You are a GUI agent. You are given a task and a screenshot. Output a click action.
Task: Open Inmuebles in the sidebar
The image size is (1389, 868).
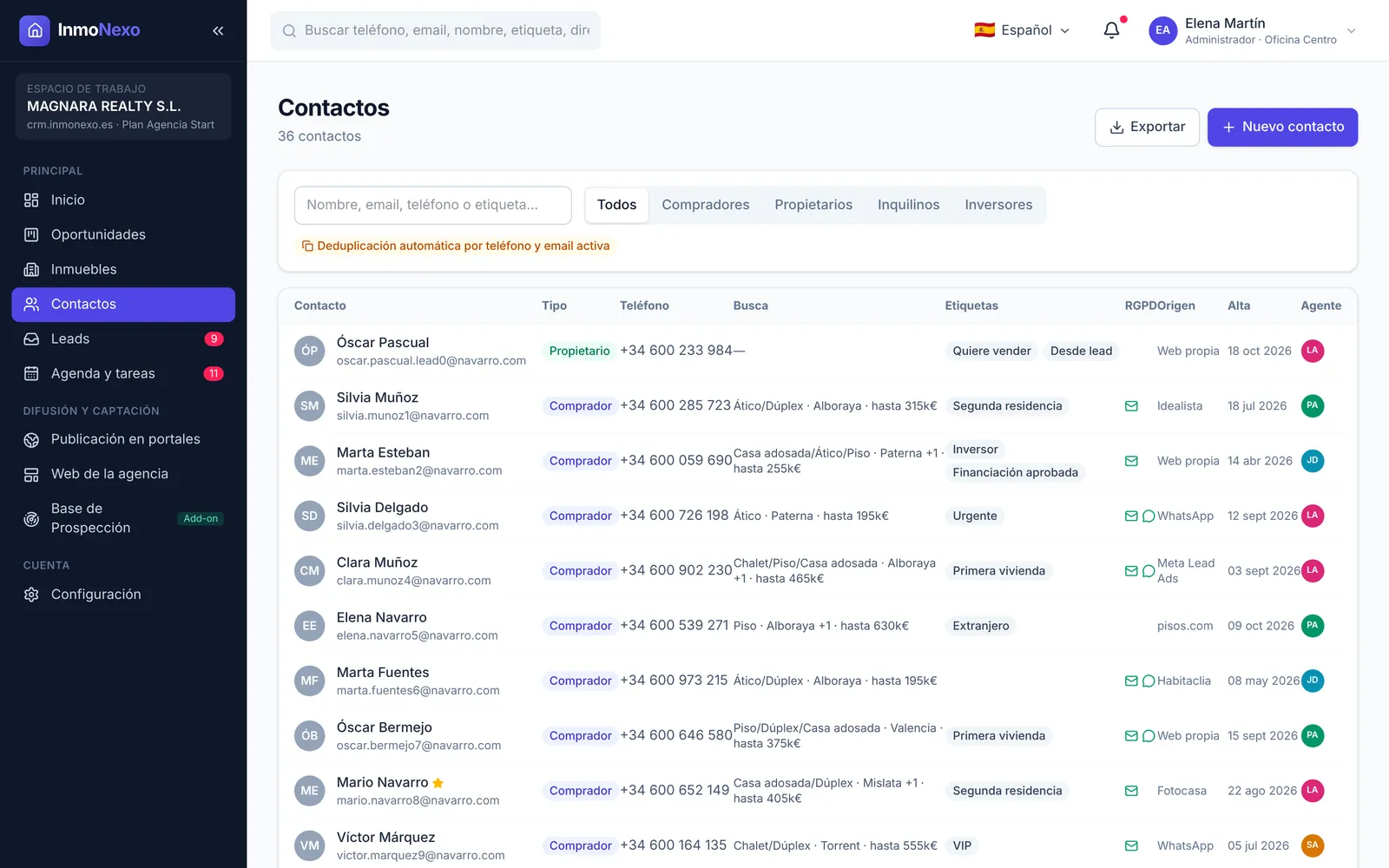(x=123, y=269)
